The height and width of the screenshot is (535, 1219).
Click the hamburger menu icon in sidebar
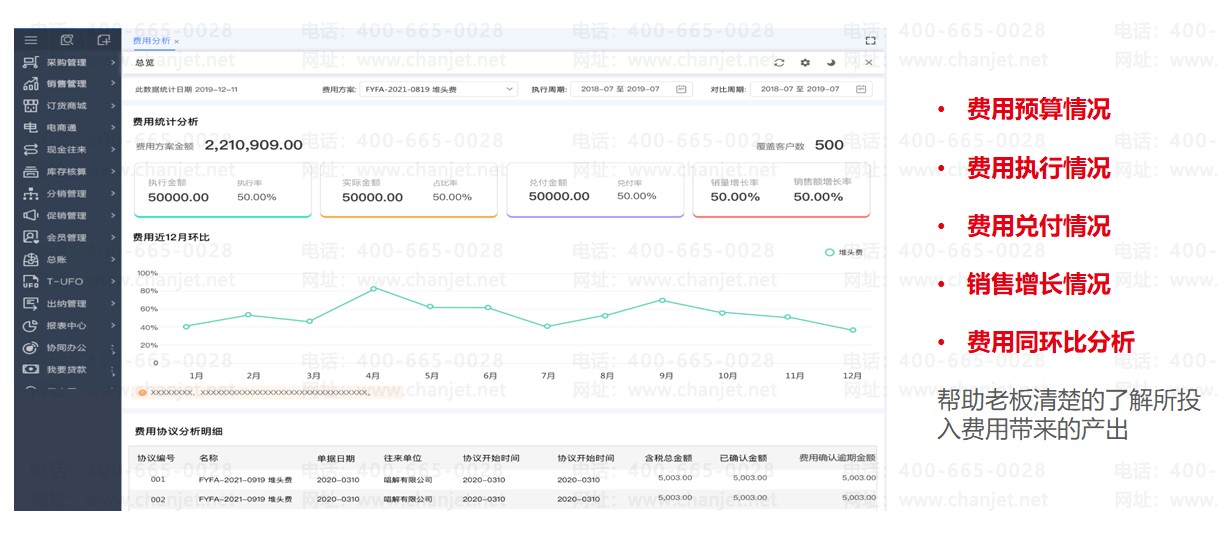(x=31, y=40)
